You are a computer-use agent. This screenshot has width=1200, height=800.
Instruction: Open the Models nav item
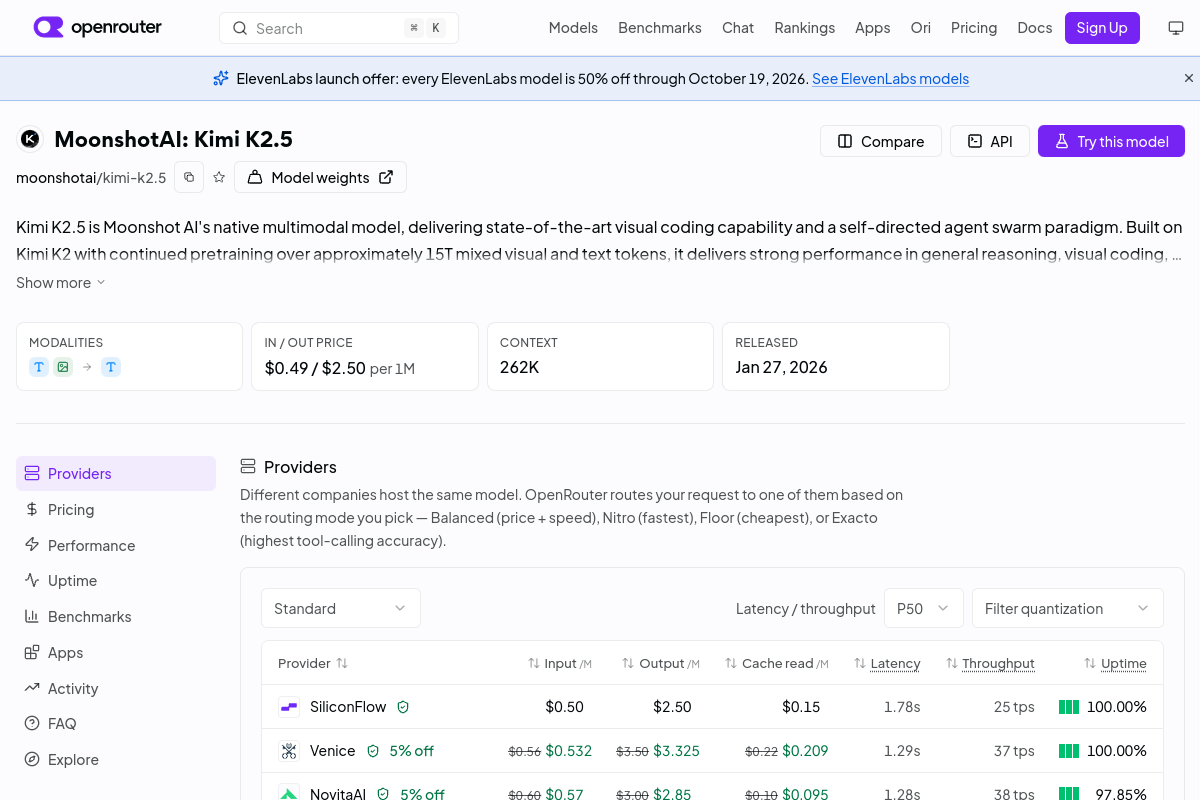click(573, 28)
